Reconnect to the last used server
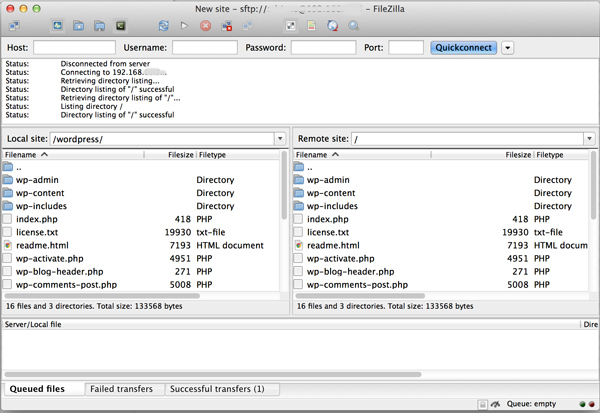600x413 pixels. [x=248, y=26]
